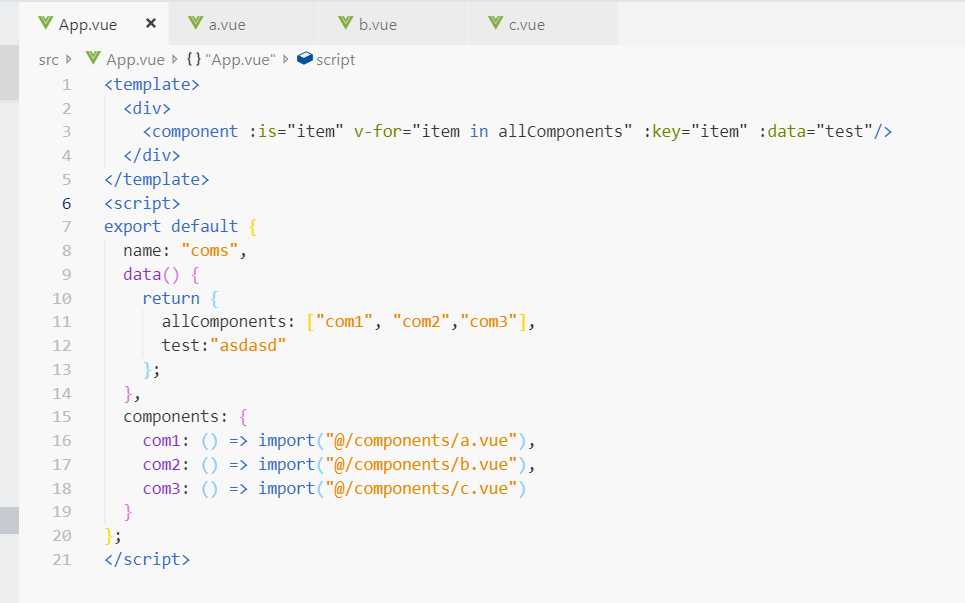Click the export default statement

171,226
